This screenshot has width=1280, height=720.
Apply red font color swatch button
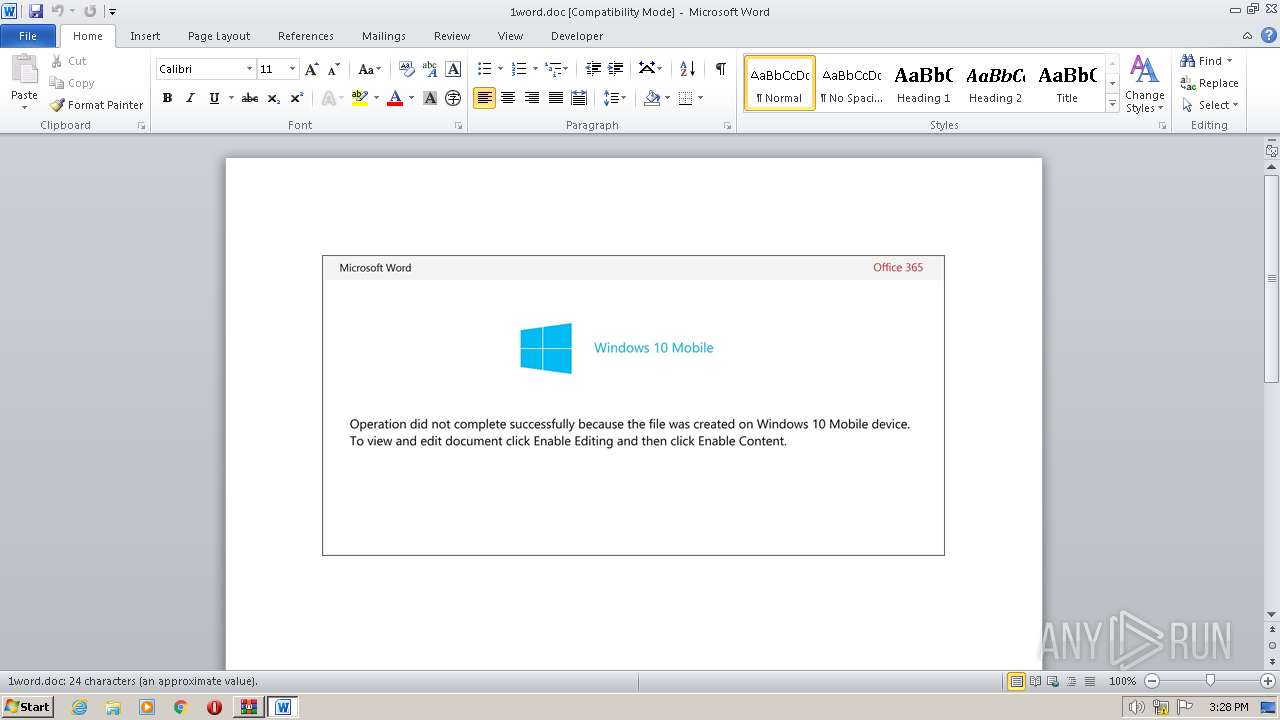click(395, 98)
